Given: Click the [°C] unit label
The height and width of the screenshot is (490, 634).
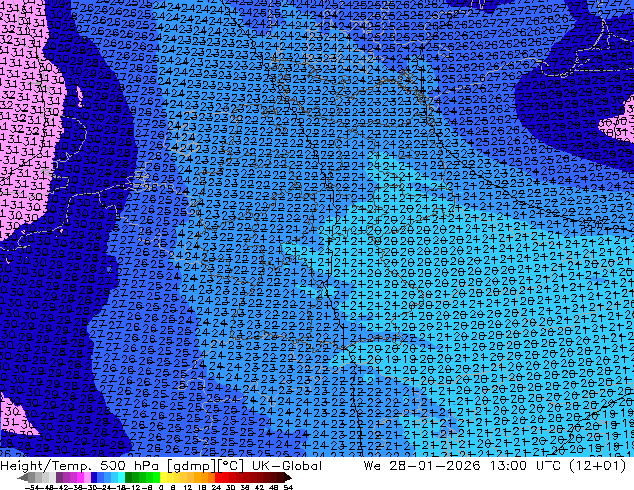Looking at the screenshot, I should pos(231,466).
